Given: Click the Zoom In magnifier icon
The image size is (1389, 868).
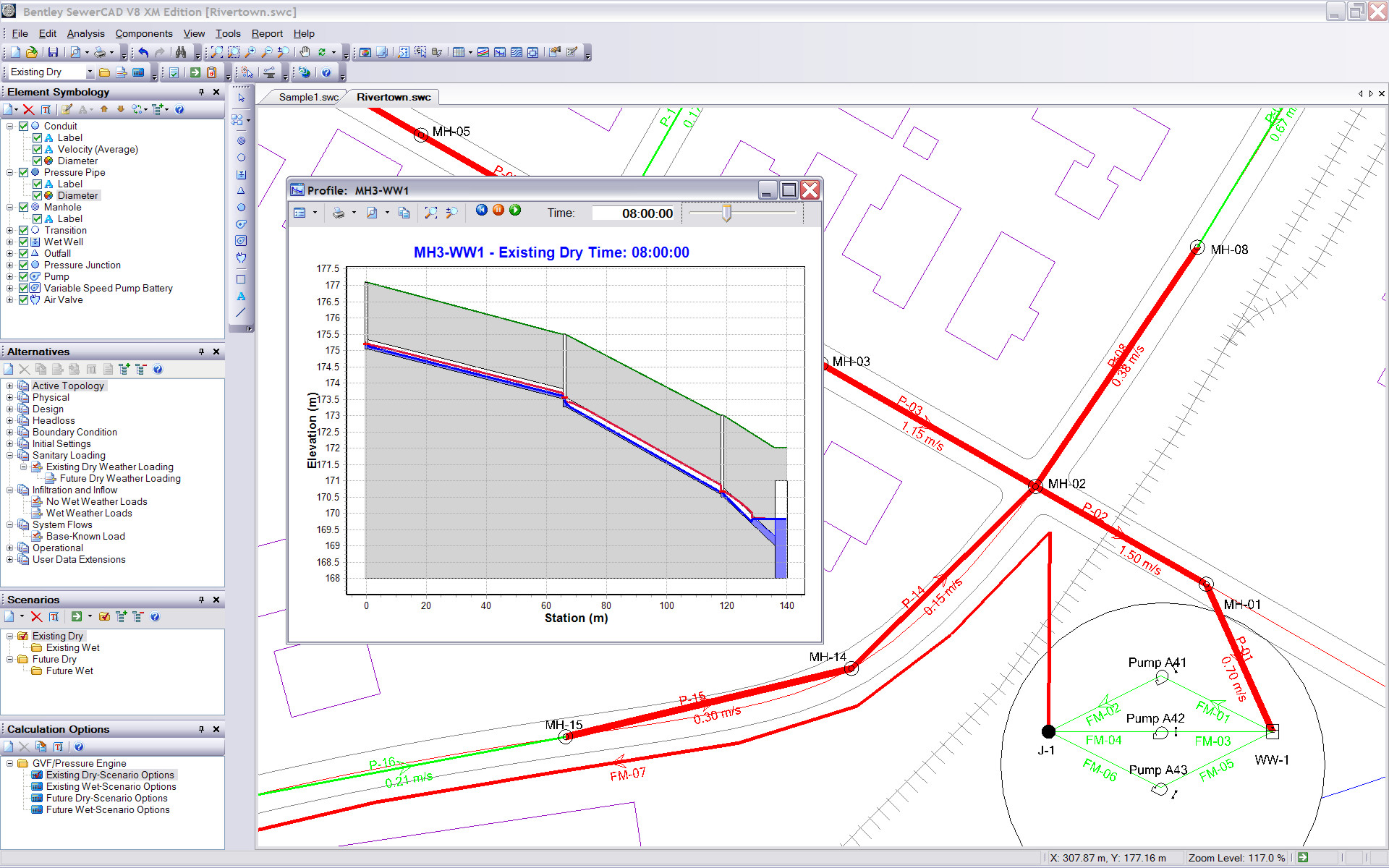Looking at the screenshot, I should [x=250, y=52].
